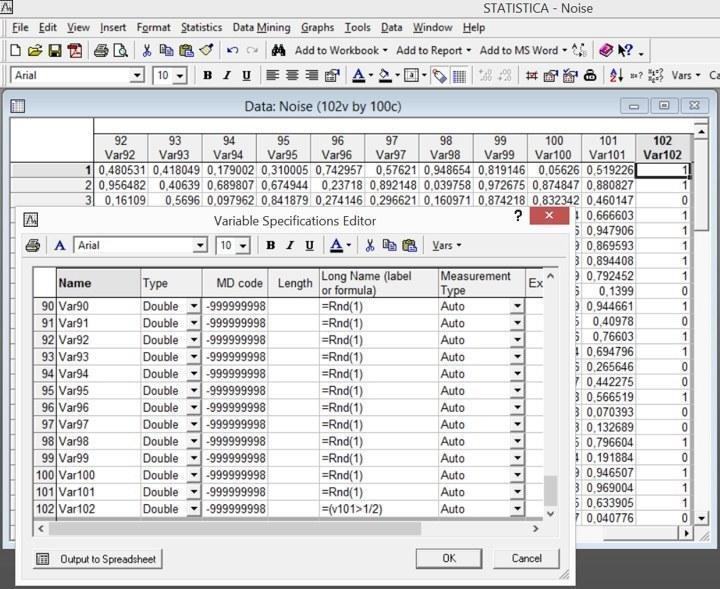Click the Var102 formula cell =(v101>1/2)
Screen dimensions: 720x589
coord(378,509)
